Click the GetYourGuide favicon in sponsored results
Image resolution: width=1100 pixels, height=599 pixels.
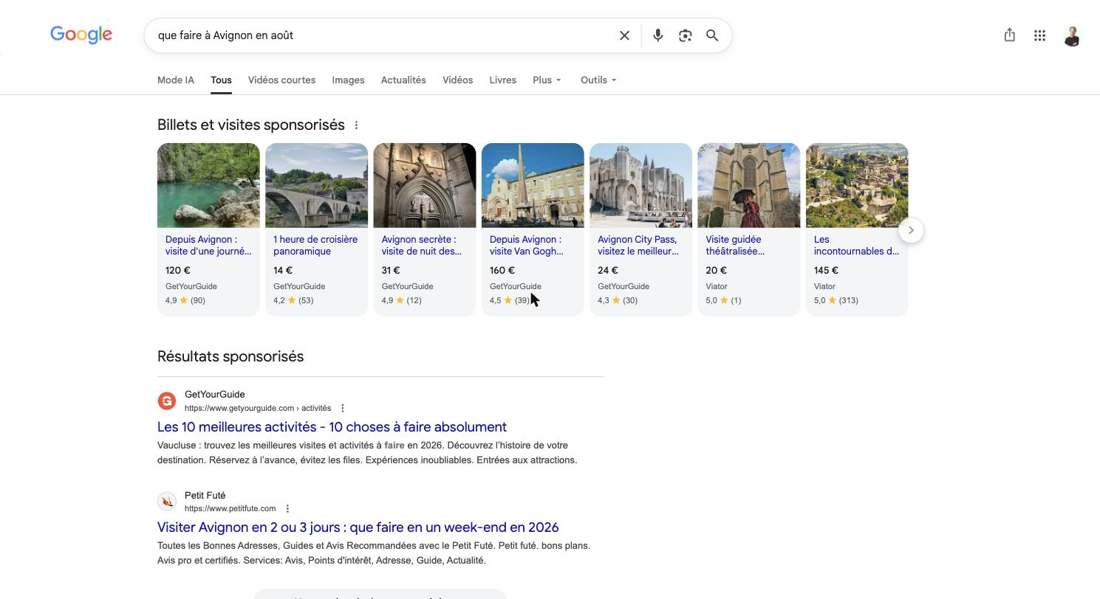[x=166, y=401]
